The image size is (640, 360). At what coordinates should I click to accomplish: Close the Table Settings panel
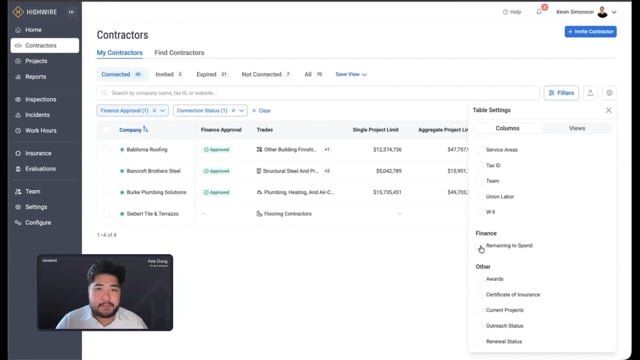(x=609, y=110)
